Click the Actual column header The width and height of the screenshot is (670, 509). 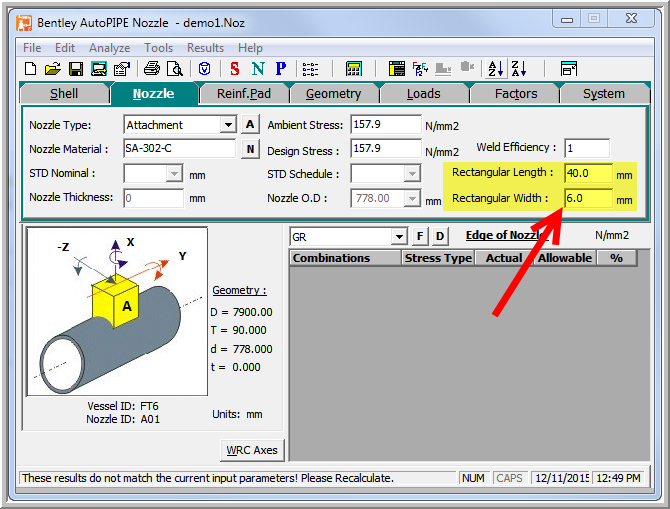504,258
